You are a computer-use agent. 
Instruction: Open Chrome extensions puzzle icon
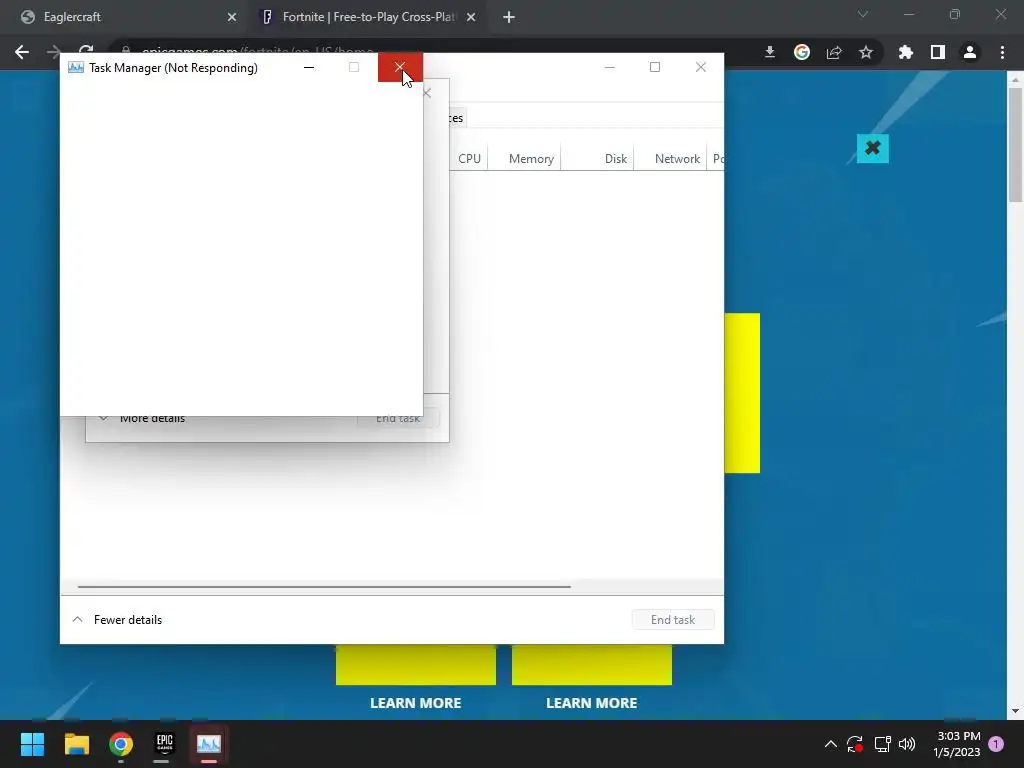coord(906,52)
